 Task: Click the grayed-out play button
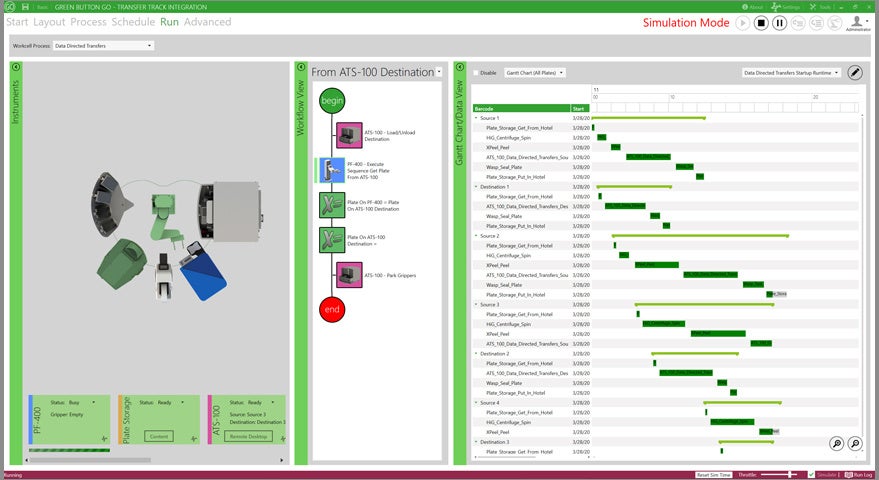742,23
